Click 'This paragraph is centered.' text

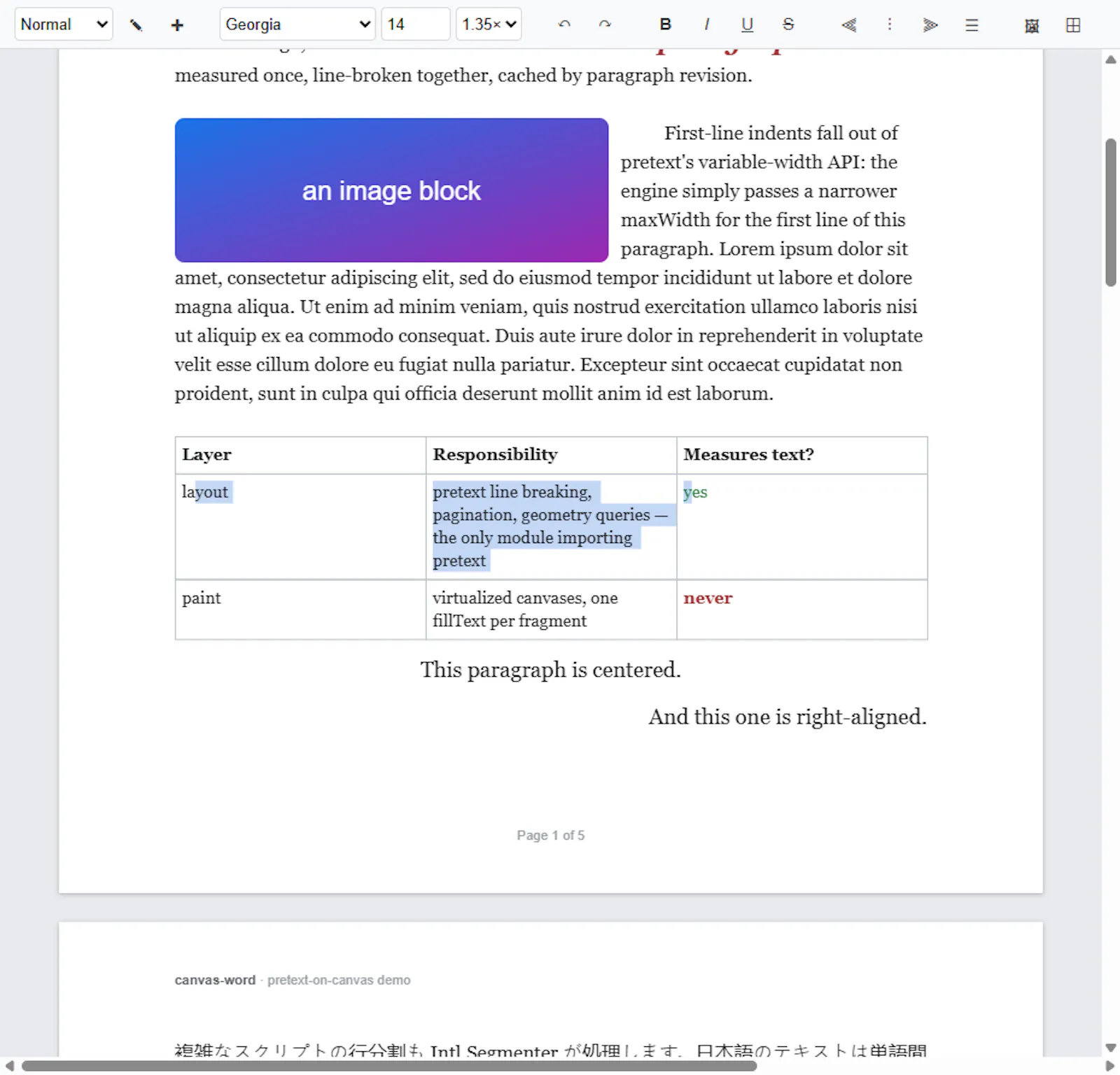(x=551, y=670)
